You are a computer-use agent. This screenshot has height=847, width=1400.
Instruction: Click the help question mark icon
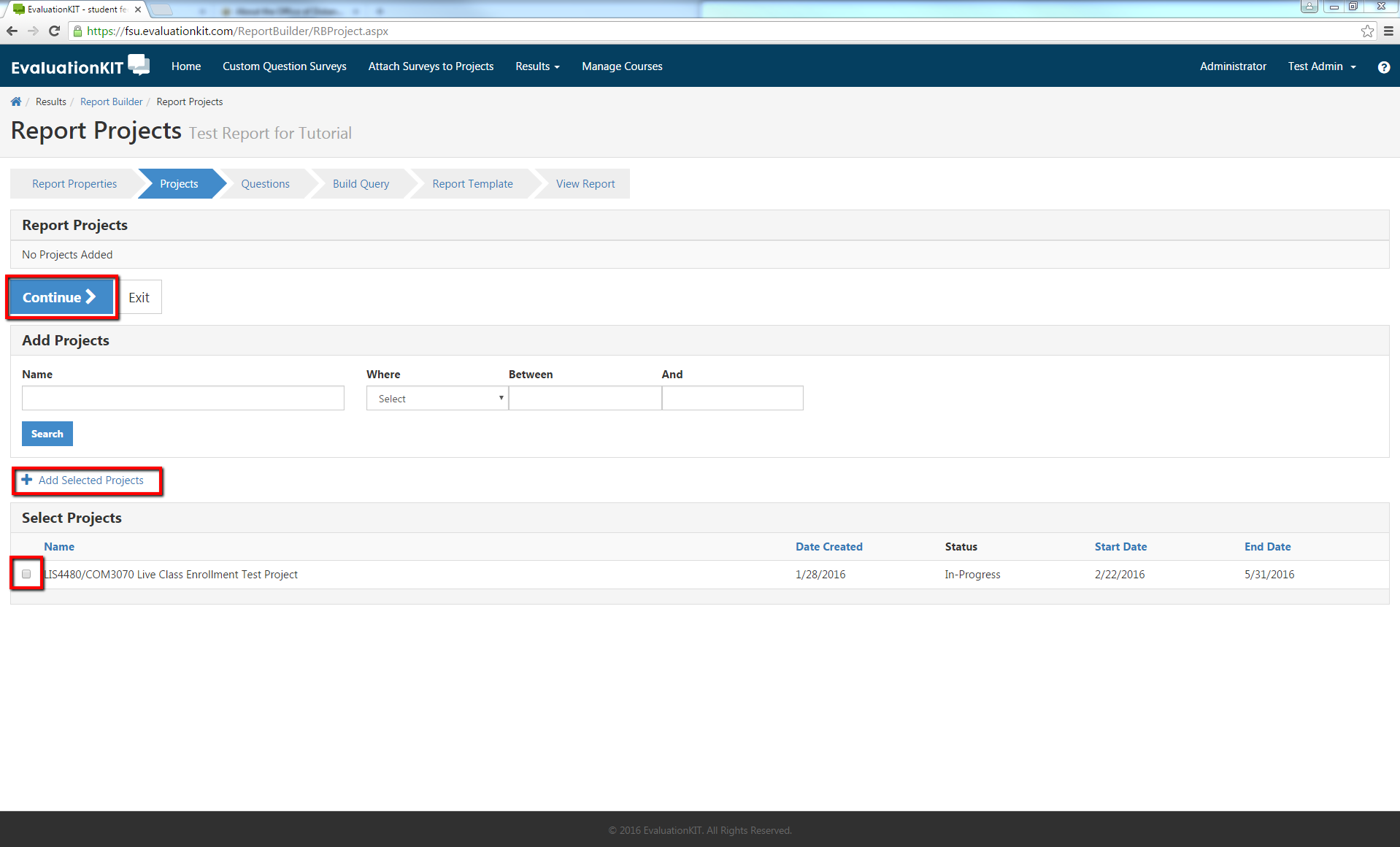coord(1383,67)
